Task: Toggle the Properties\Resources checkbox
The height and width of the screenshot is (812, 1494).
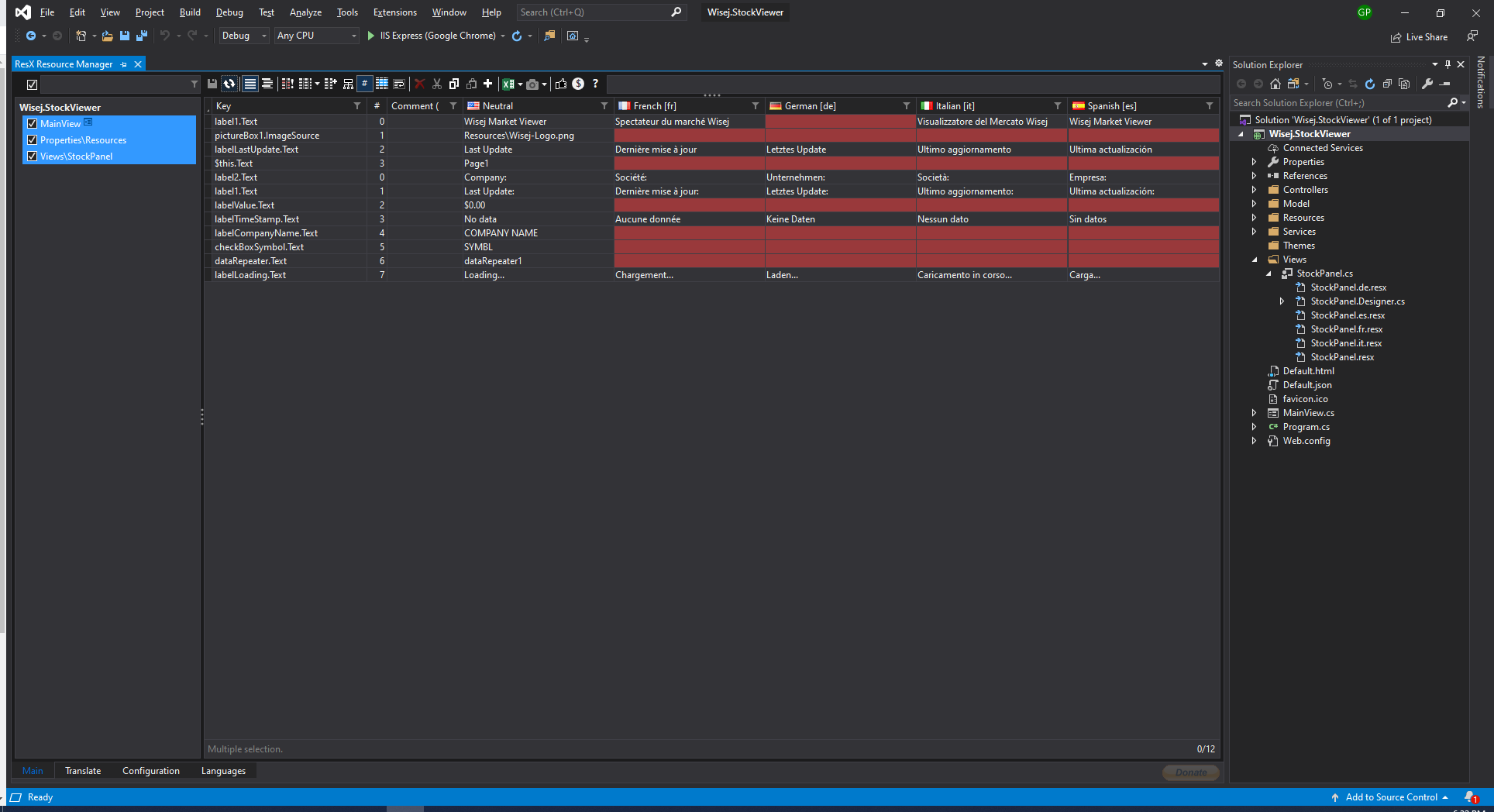Action: tap(32, 139)
